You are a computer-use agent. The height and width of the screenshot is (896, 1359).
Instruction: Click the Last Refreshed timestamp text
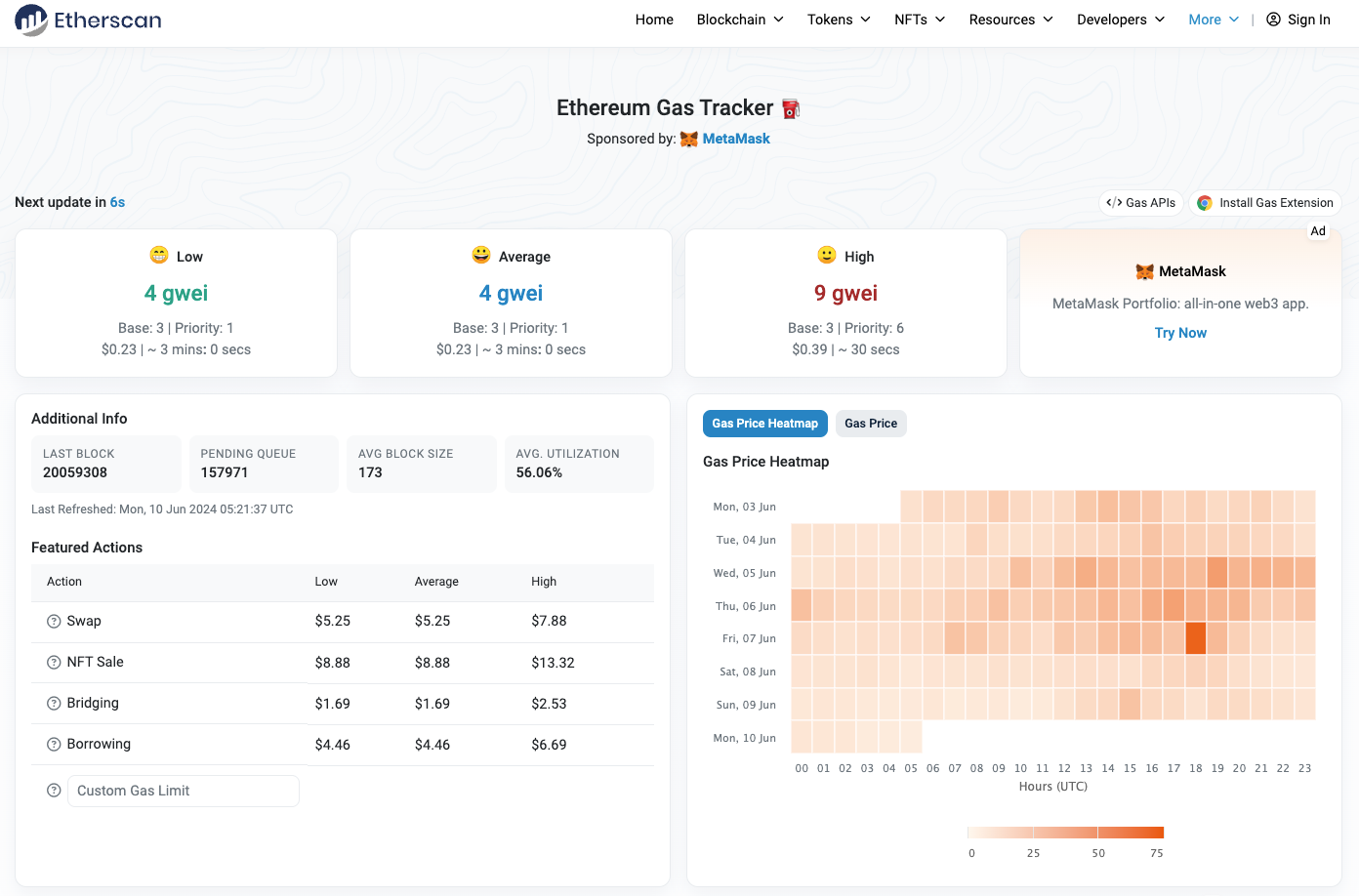162,509
